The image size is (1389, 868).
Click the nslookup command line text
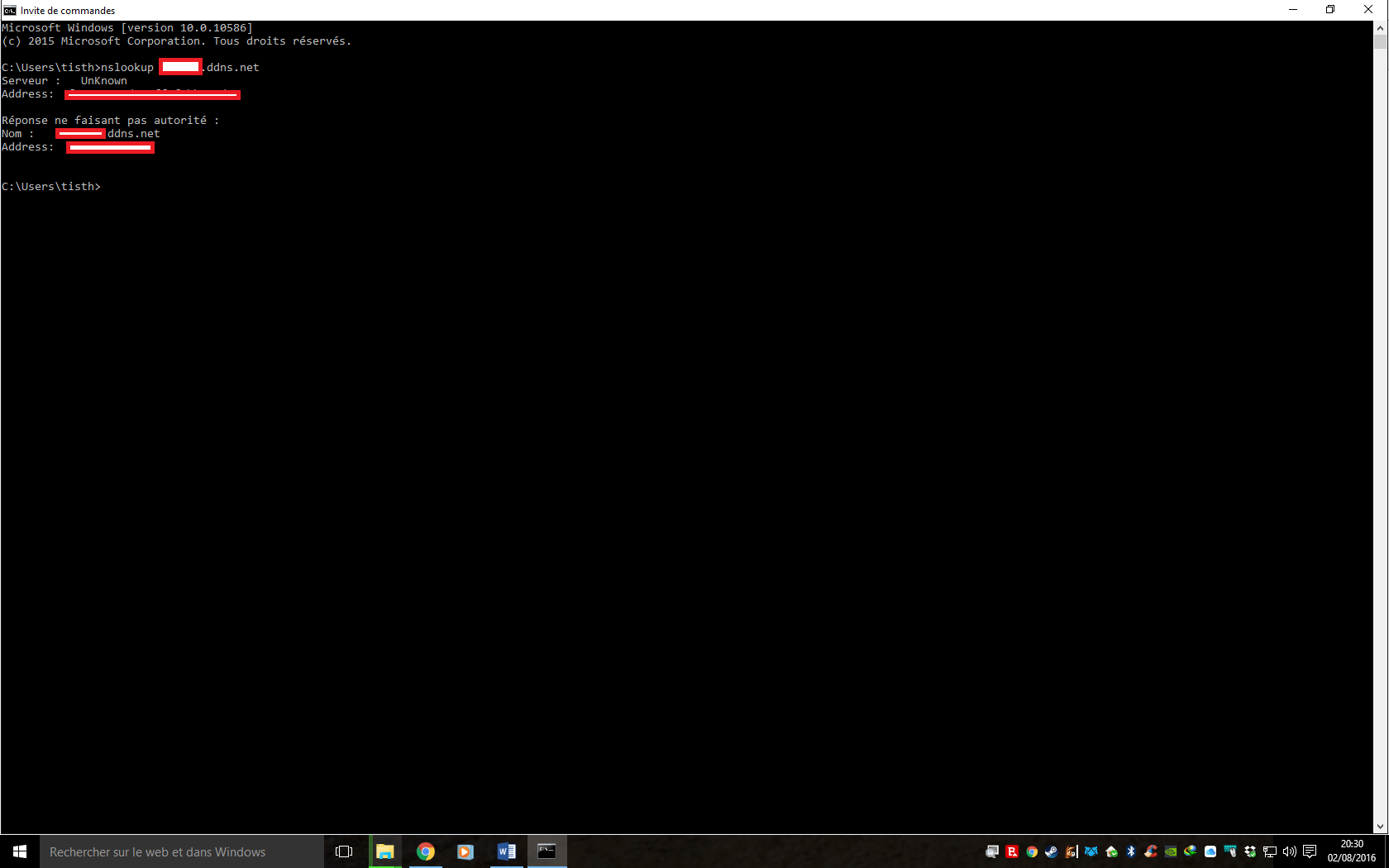tap(131, 68)
